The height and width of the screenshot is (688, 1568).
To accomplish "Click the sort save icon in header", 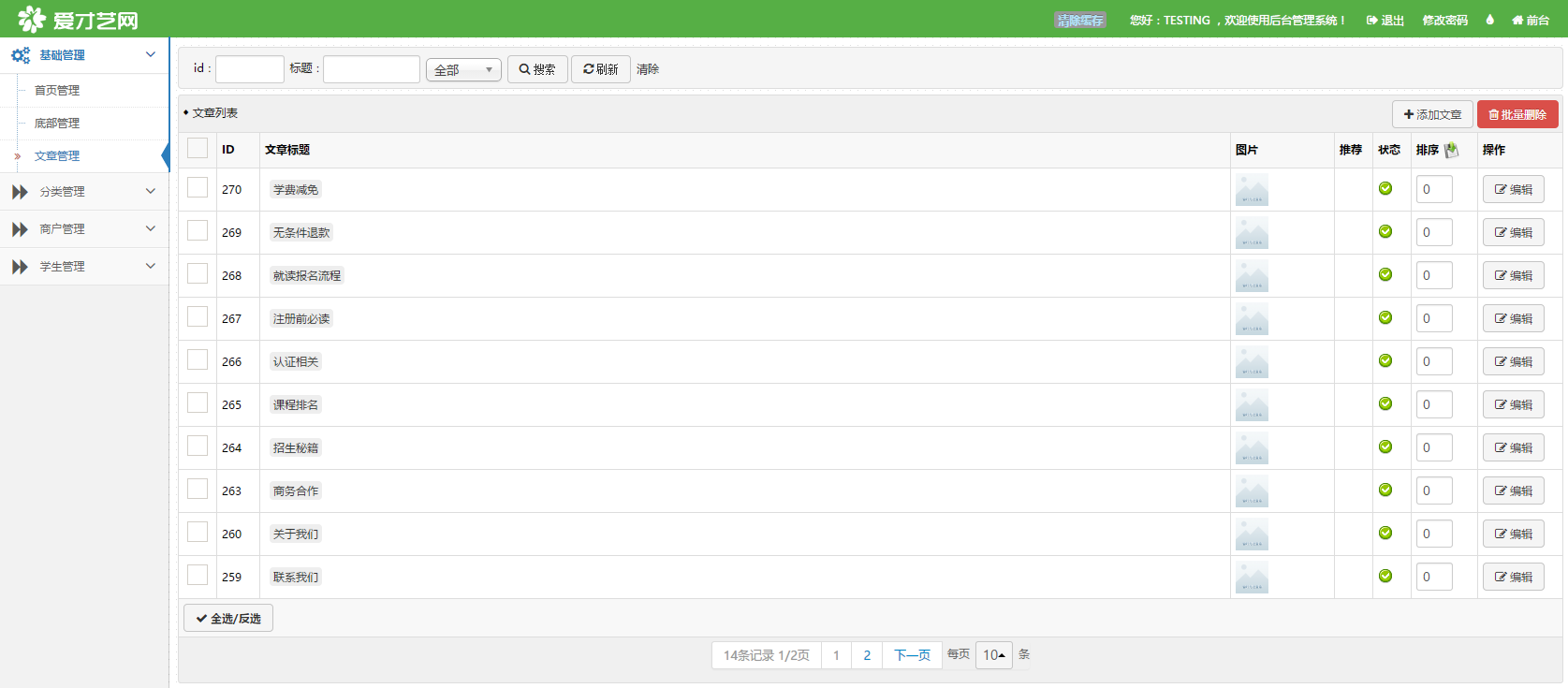I will 1451,150.
